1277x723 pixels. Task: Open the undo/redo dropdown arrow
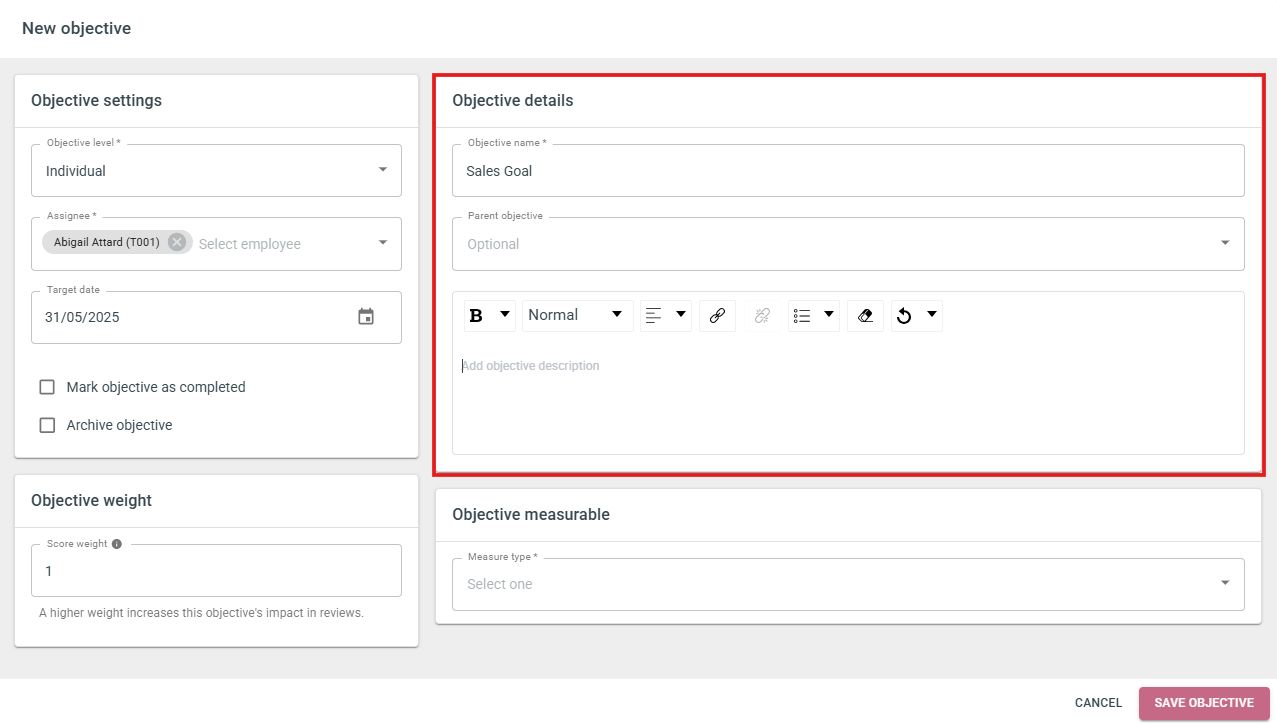click(932, 315)
